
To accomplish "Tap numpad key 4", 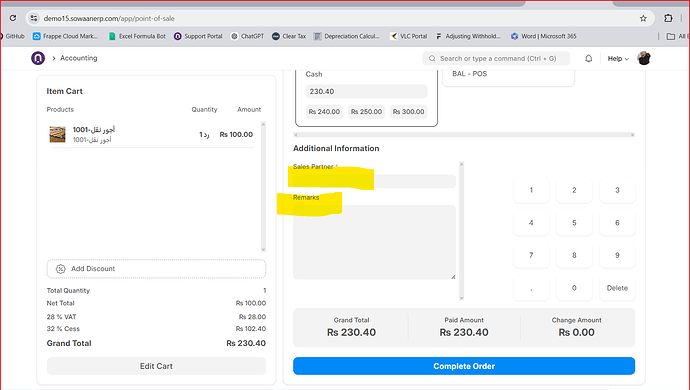I will coord(531,223).
